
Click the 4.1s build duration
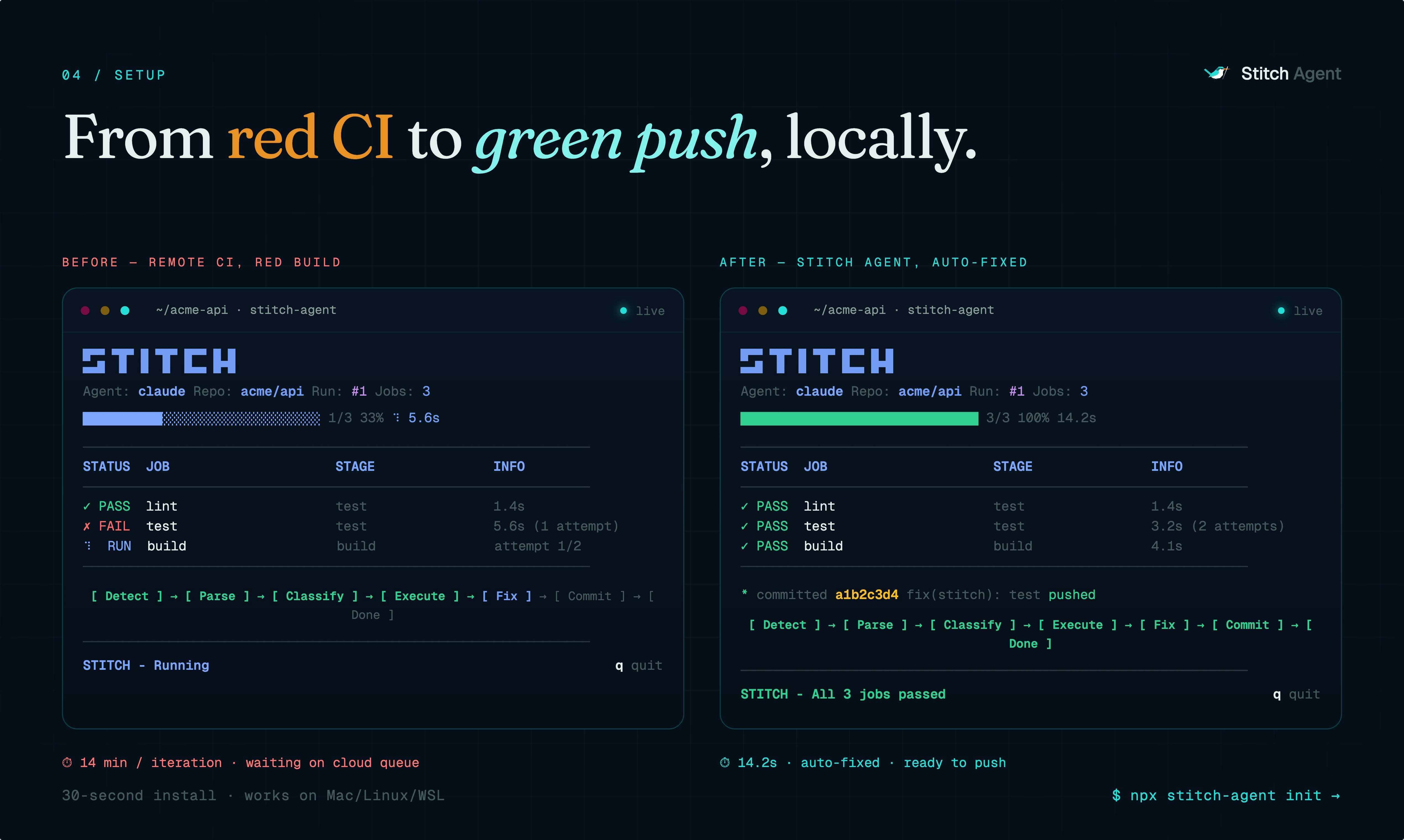pos(1167,546)
